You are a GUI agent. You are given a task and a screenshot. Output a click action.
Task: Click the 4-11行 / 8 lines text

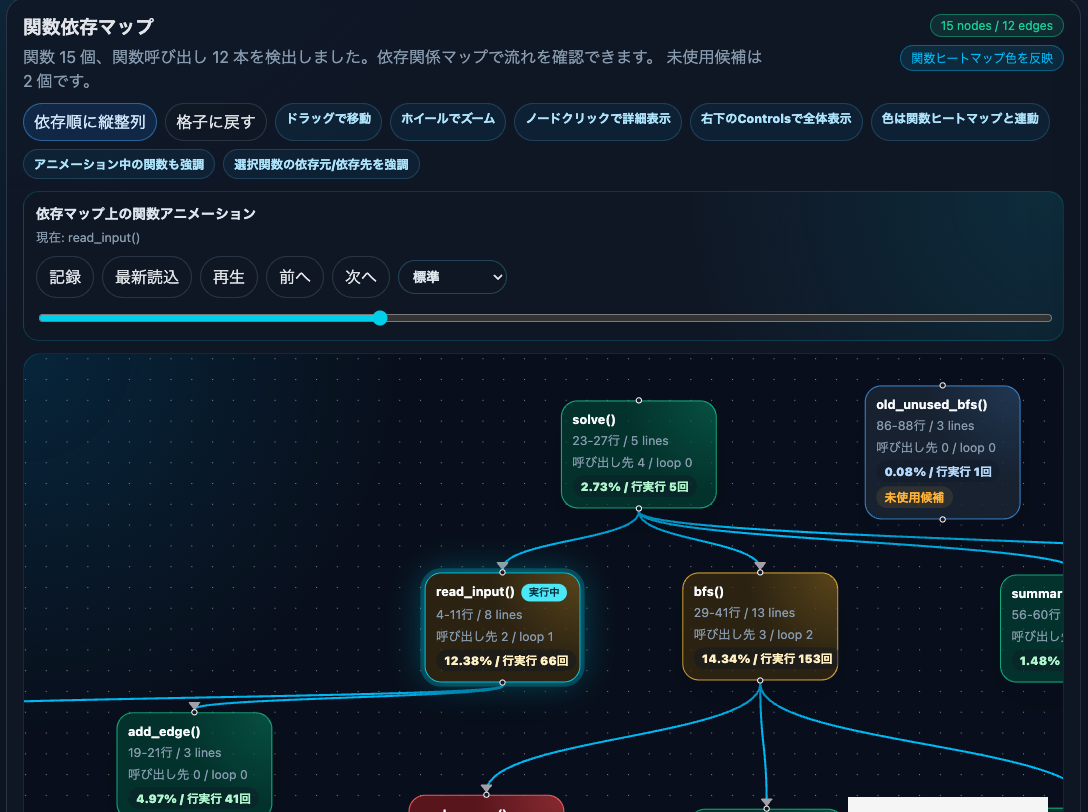479,615
